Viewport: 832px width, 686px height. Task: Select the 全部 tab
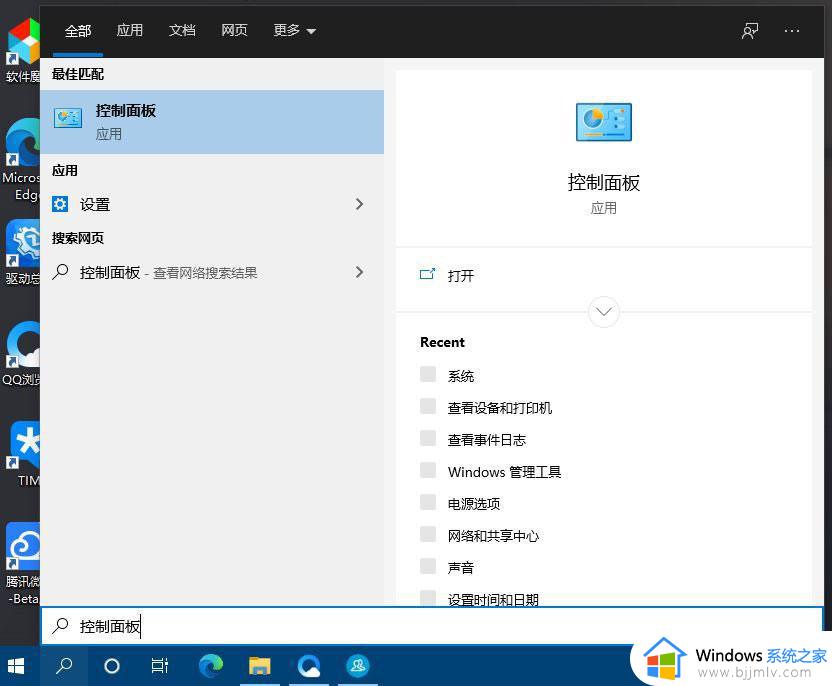[x=77, y=31]
